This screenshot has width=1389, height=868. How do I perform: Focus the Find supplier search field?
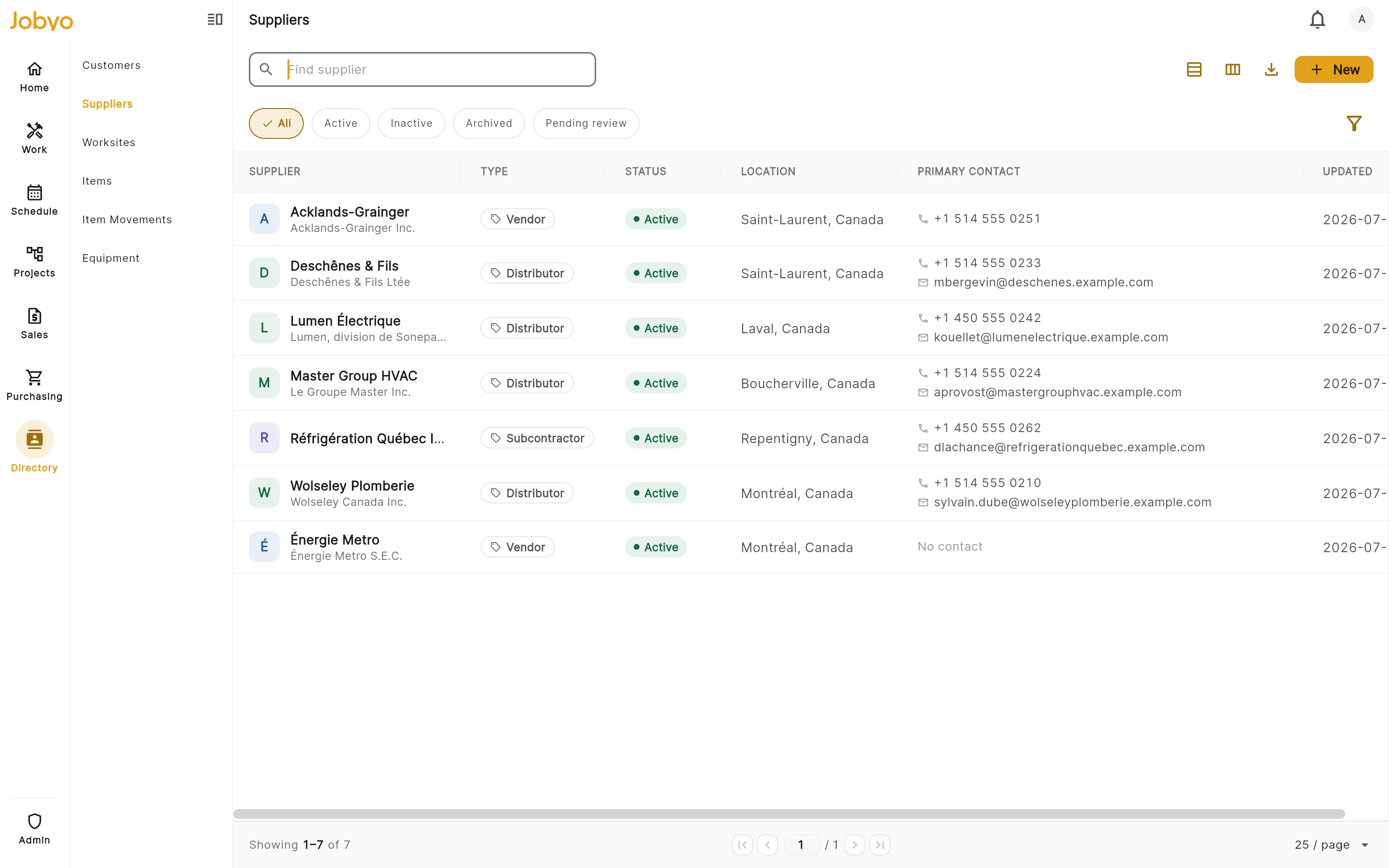[x=422, y=69]
